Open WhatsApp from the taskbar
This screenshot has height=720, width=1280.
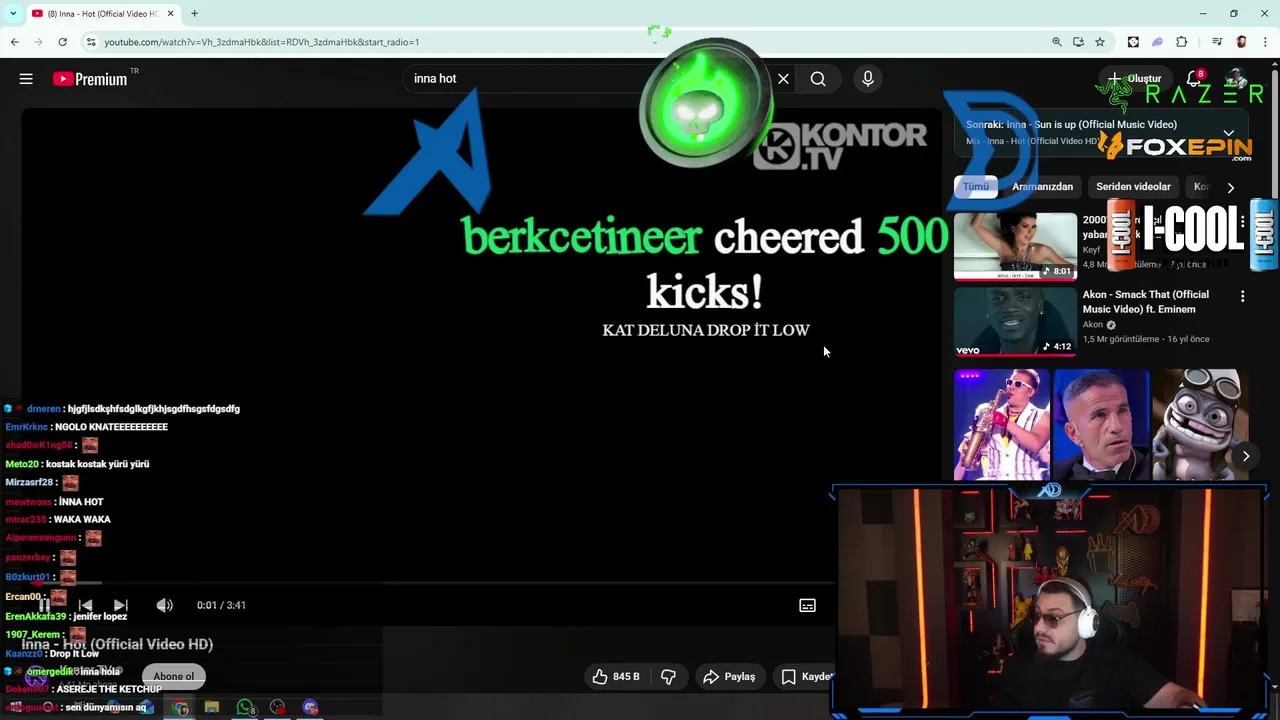click(245, 708)
